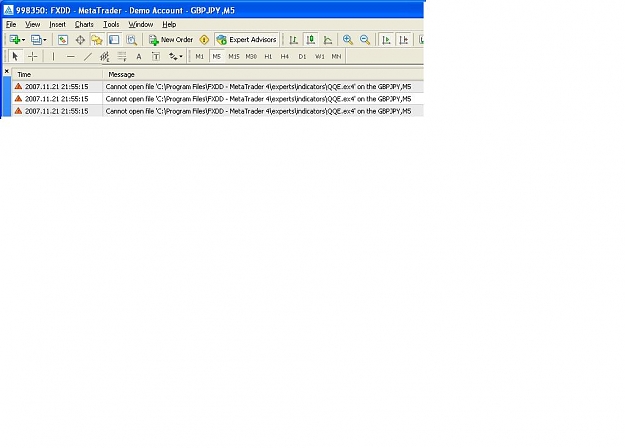
Task: Open the File menu
Action: (x=11, y=24)
